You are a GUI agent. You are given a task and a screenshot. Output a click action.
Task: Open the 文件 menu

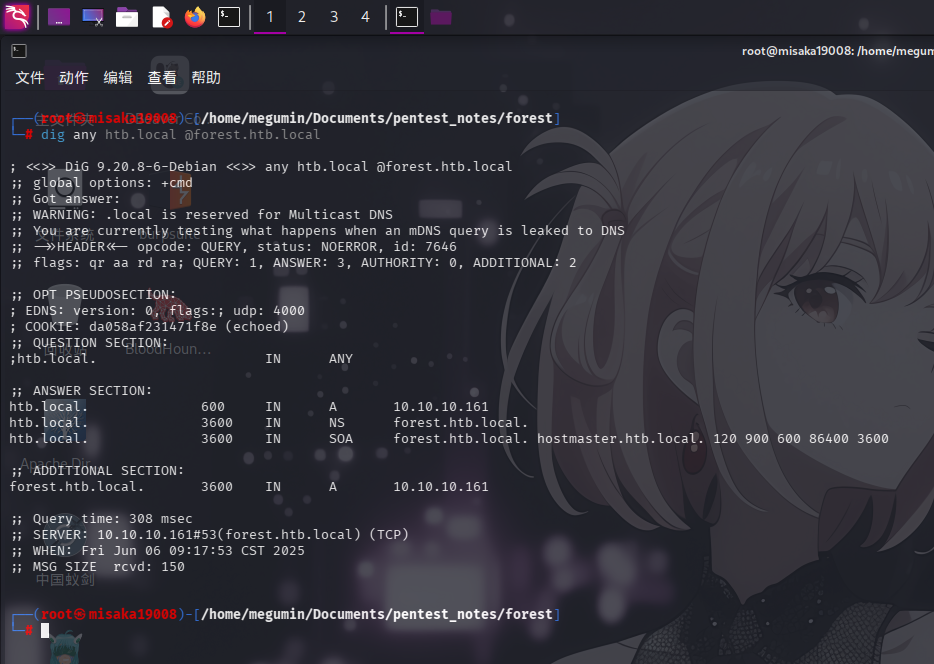30,78
